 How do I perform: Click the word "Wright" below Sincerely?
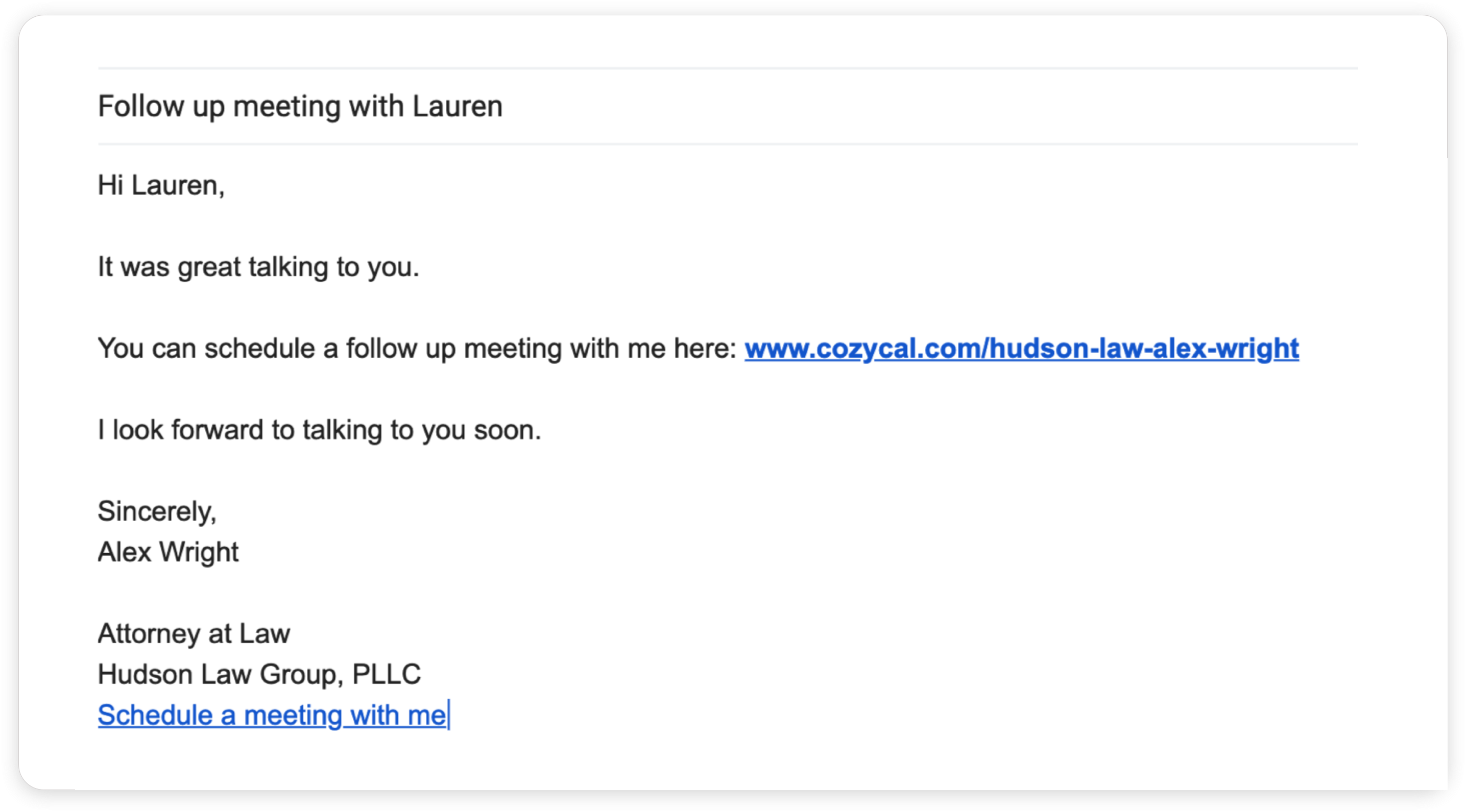click(199, 552)
